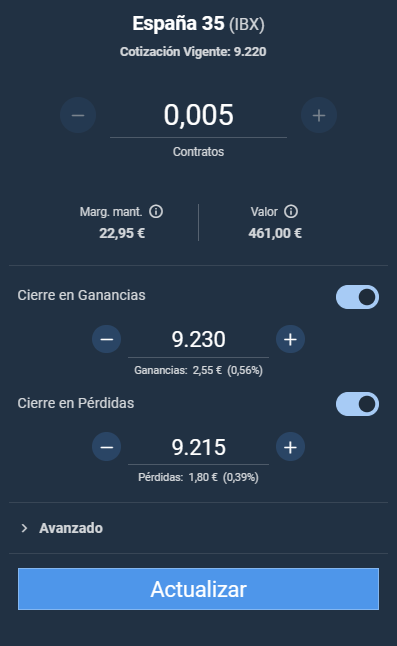Edit the 9.215 stop-loss price field
Image resolution: width=397 pixels, height=646 pixels.
tap(198, 447)
